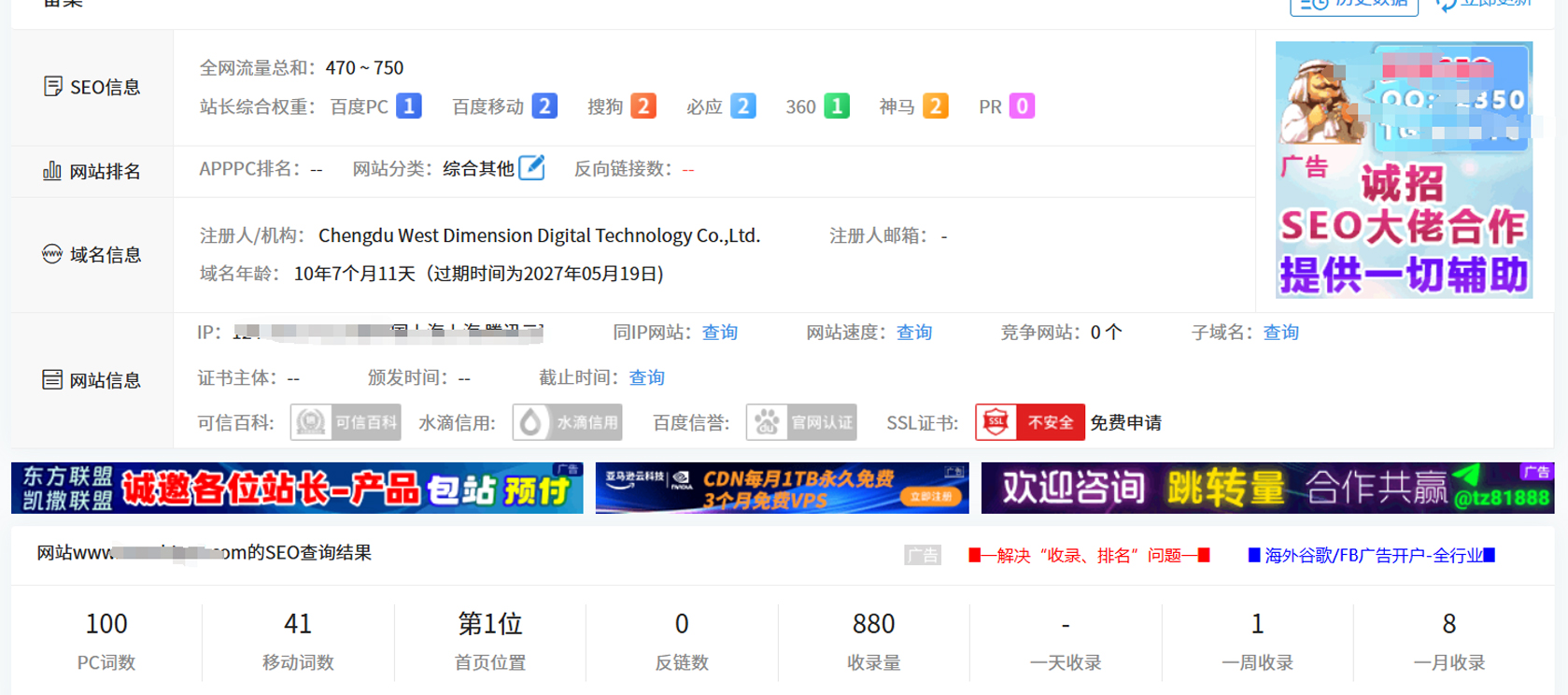Open the 水滴信用 badge
The width and height of the screenshot is (1568, 695).
coord(568,422)
